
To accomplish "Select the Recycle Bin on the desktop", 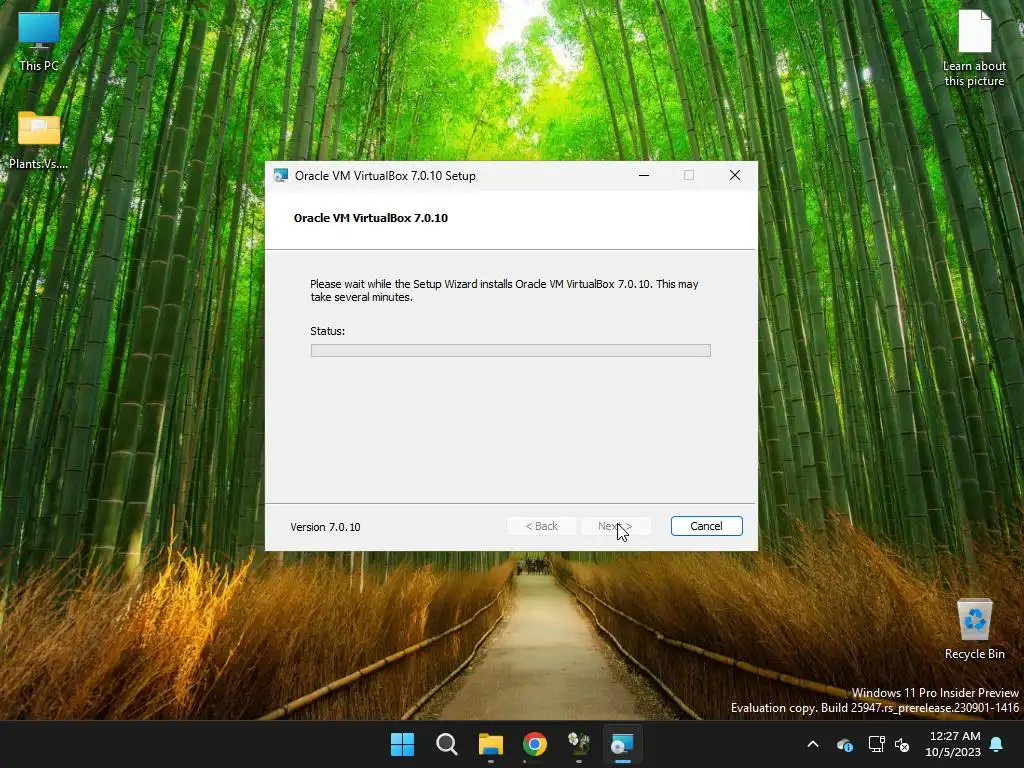I will [974, 630].
